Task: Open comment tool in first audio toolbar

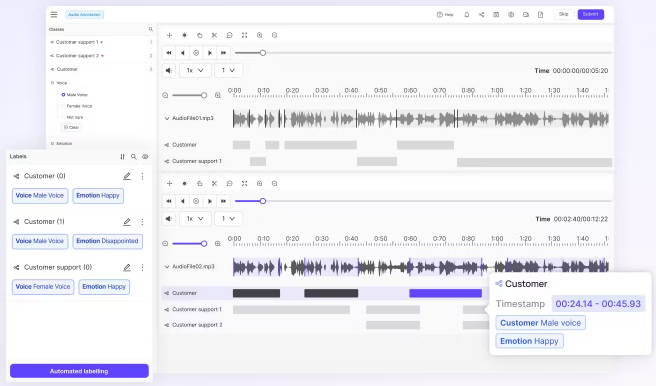Action: [x=229, y=36]
